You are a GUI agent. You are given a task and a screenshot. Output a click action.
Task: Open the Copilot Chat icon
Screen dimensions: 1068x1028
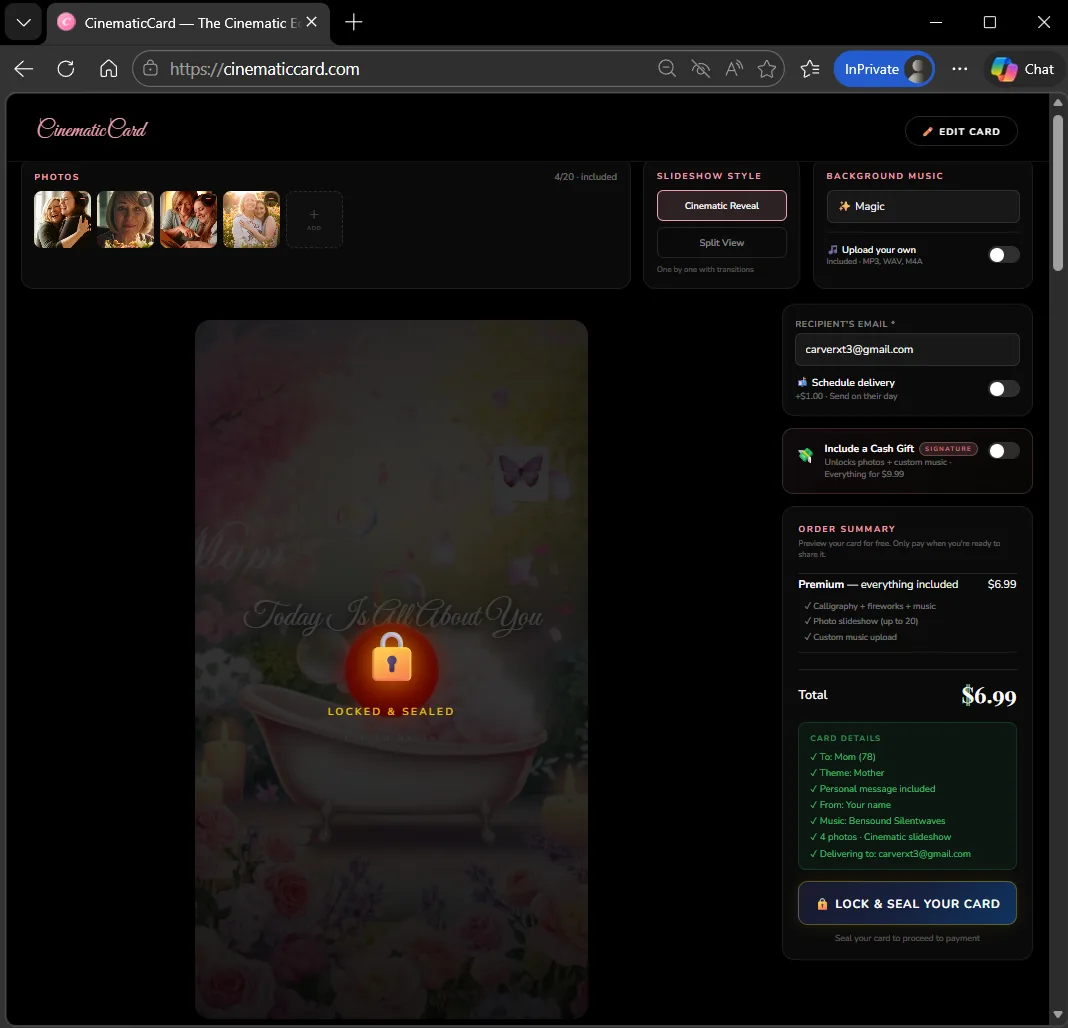tap(1022, 69)
